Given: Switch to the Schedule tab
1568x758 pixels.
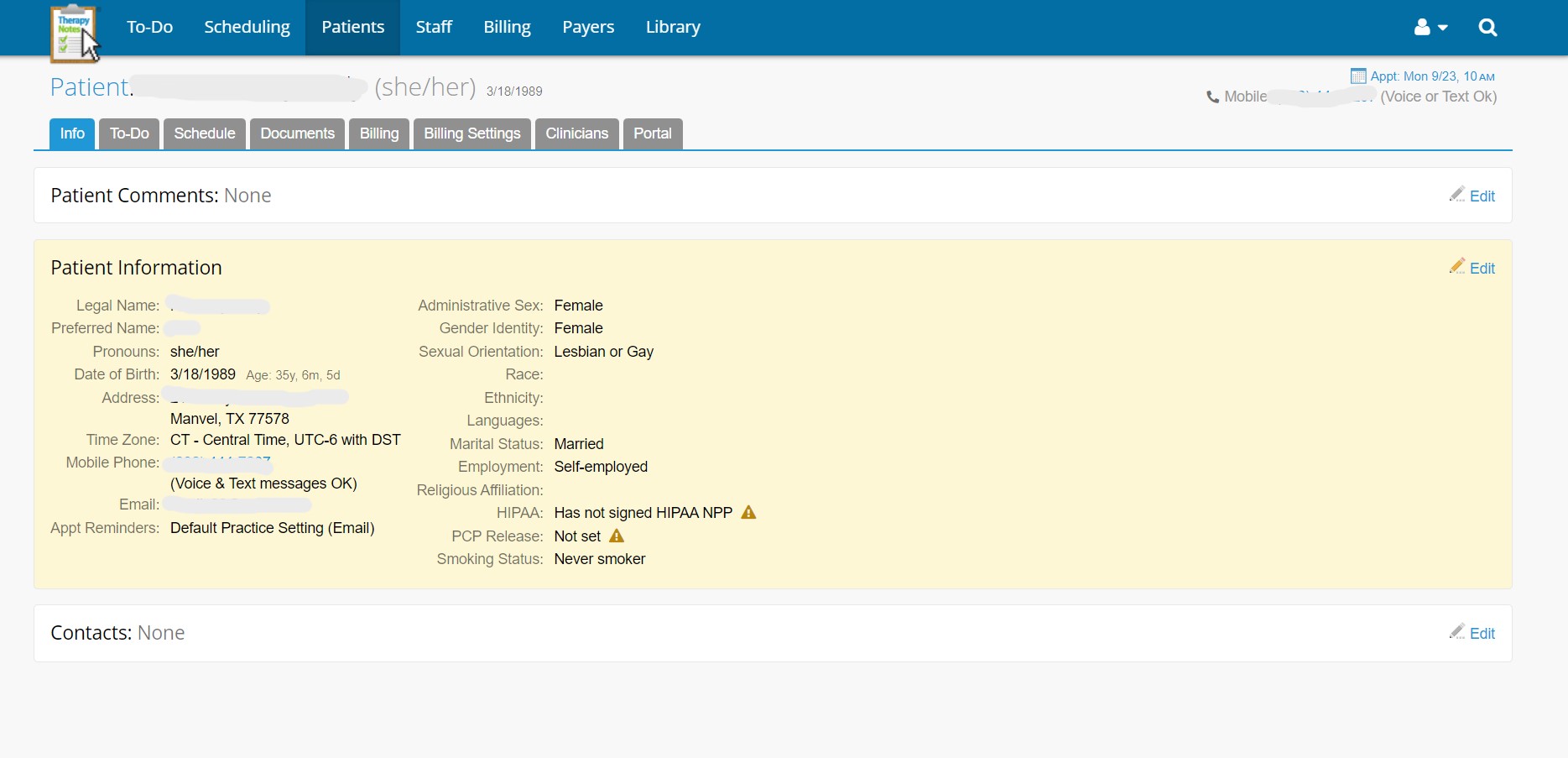Looking at the screenshot, I should (205, 134).
